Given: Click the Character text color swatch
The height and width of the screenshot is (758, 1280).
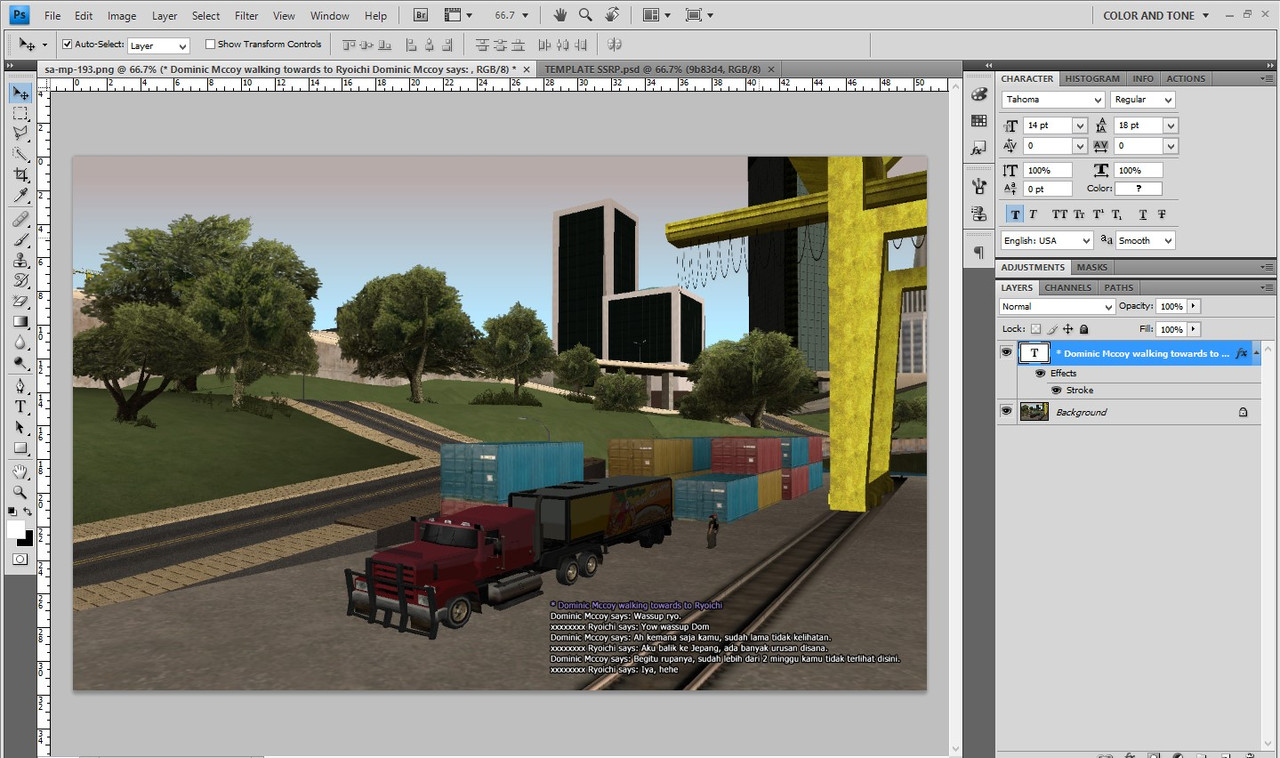Looking at the screenshot, I should [1139, 189].
